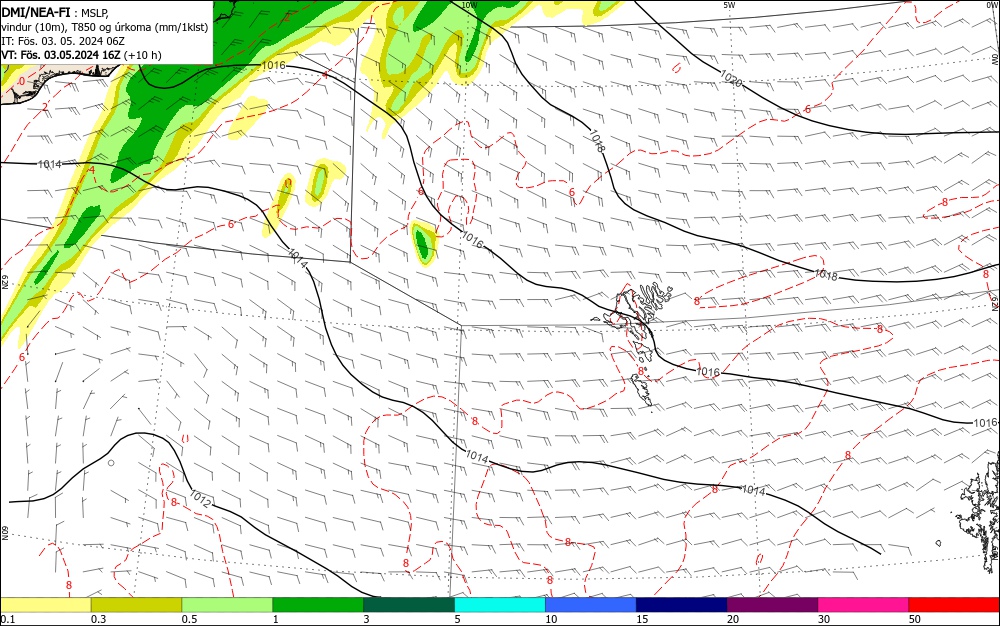Image resolution: width=1000 pixels, height=626 pixels.
Task: Click the 'IT: Fös. 03. 05. 2024 06Z' line
Action: pyautogui.click(x=63, y=41)
